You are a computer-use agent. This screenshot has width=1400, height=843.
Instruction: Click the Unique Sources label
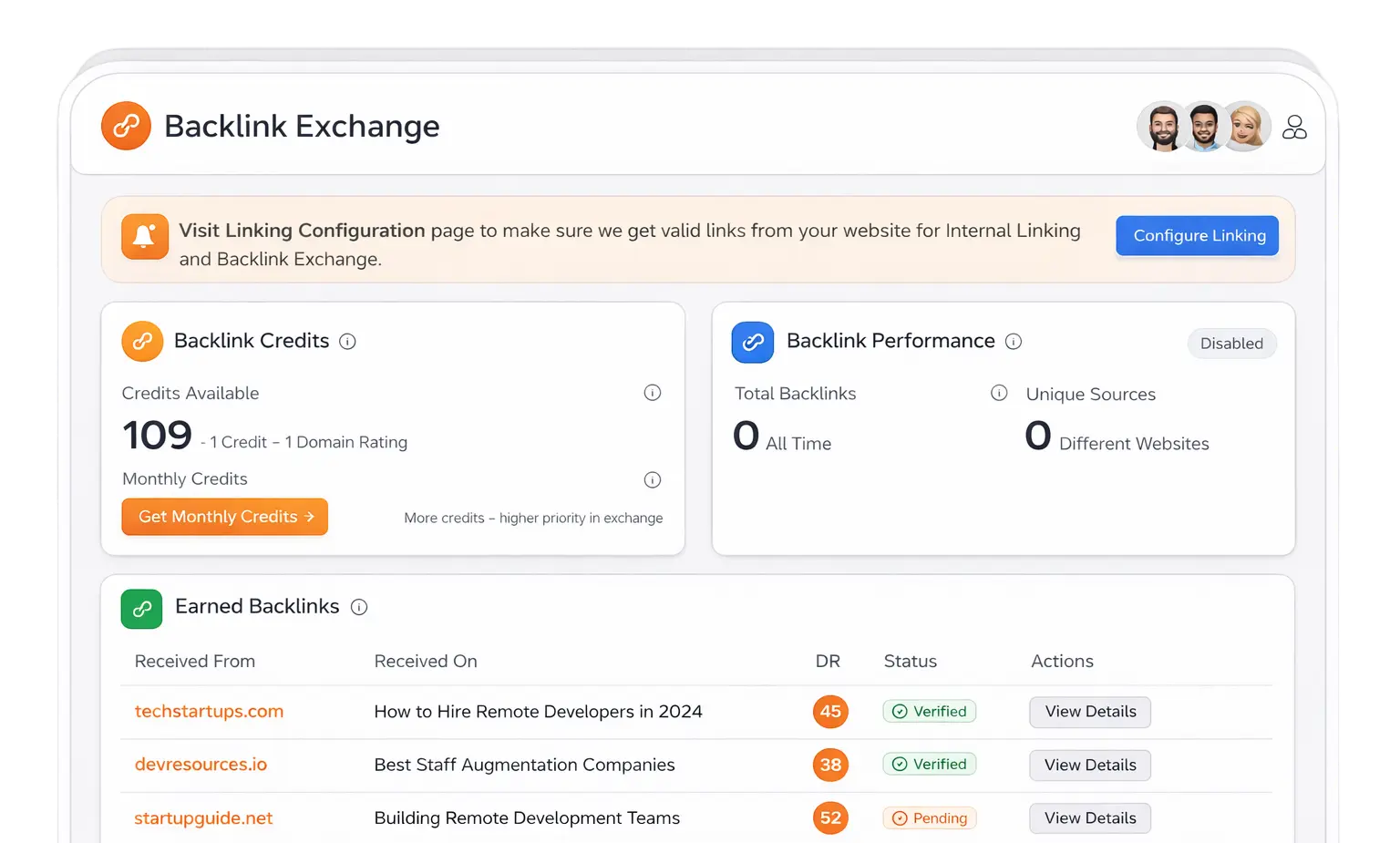pos(1090,395)
